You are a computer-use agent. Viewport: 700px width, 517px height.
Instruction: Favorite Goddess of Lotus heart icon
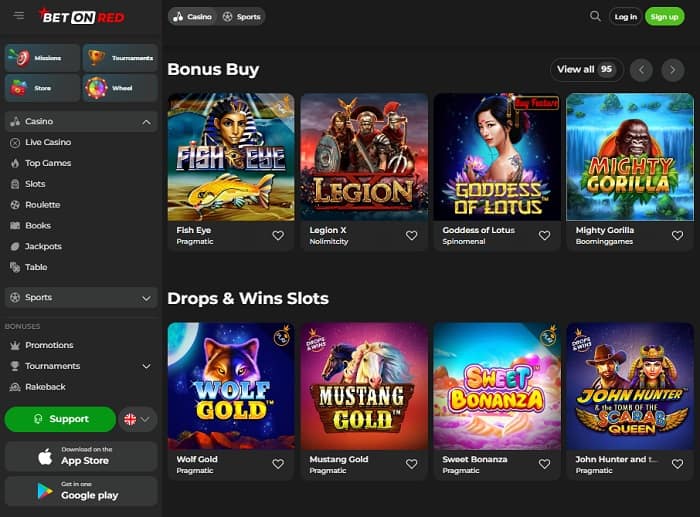[544, 235]
